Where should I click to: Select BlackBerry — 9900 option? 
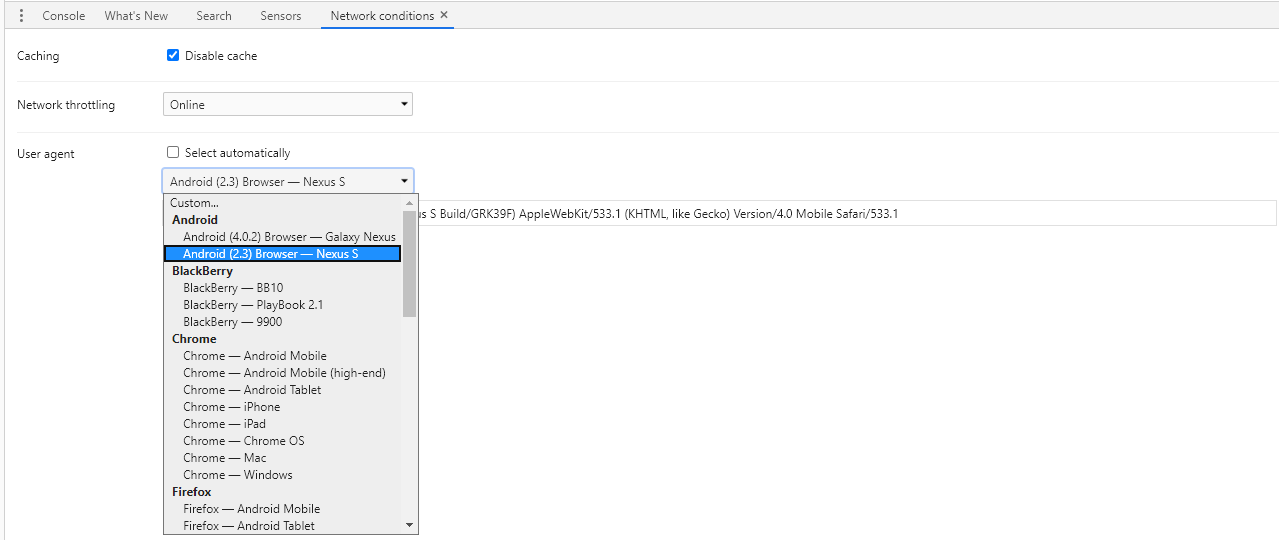pyautogui.click(x=283, y=322)
